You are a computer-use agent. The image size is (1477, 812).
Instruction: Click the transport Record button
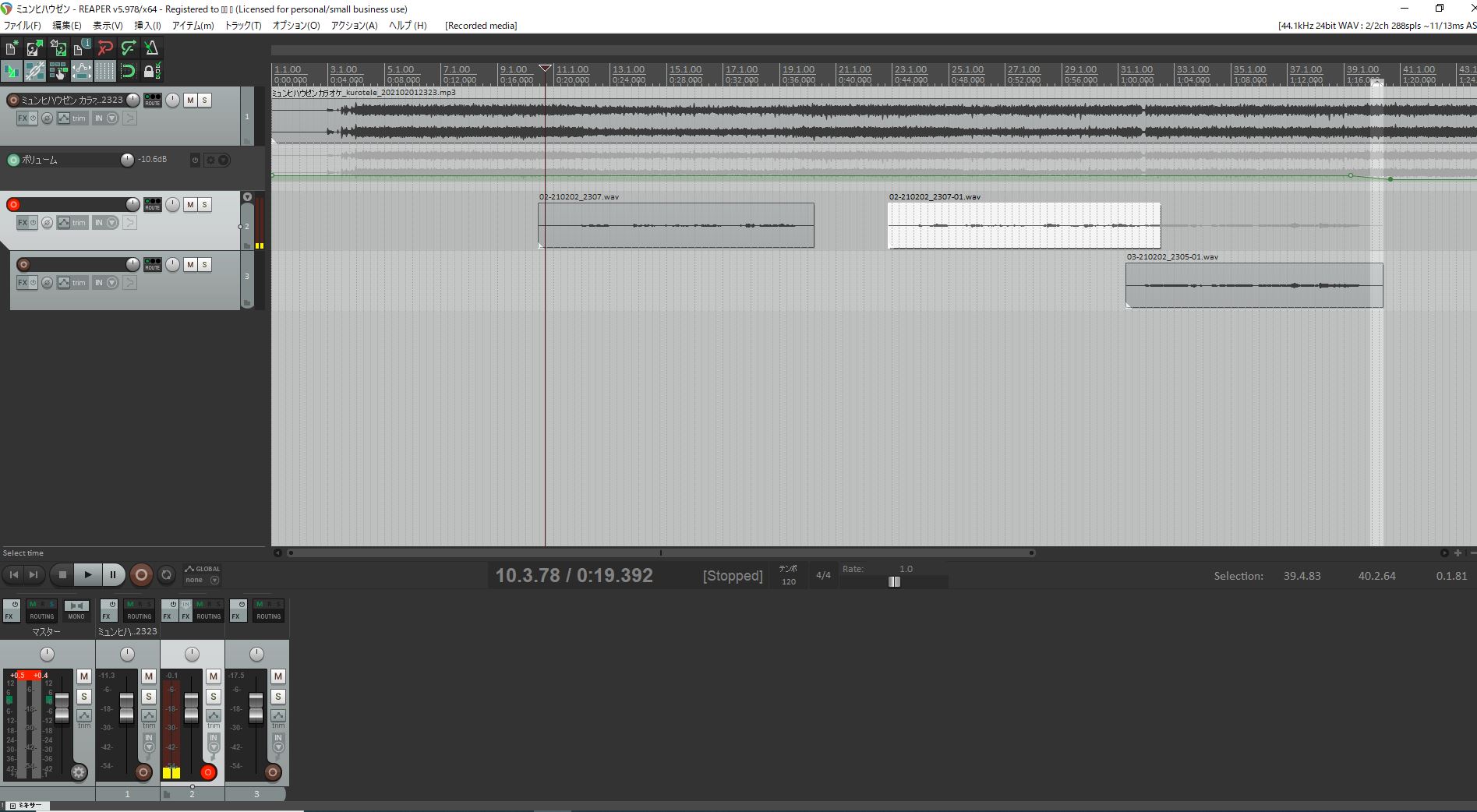tap(141, 575)
